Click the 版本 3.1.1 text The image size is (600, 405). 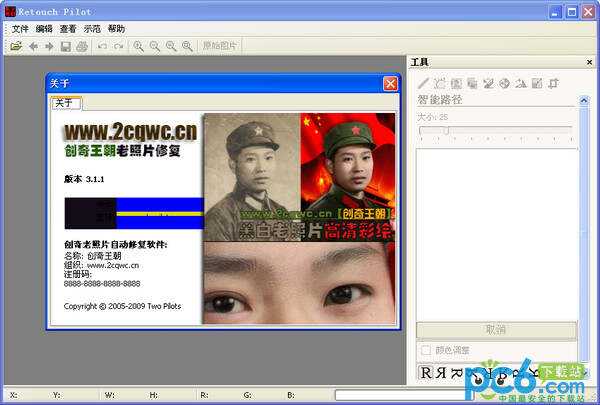(84, 179)
